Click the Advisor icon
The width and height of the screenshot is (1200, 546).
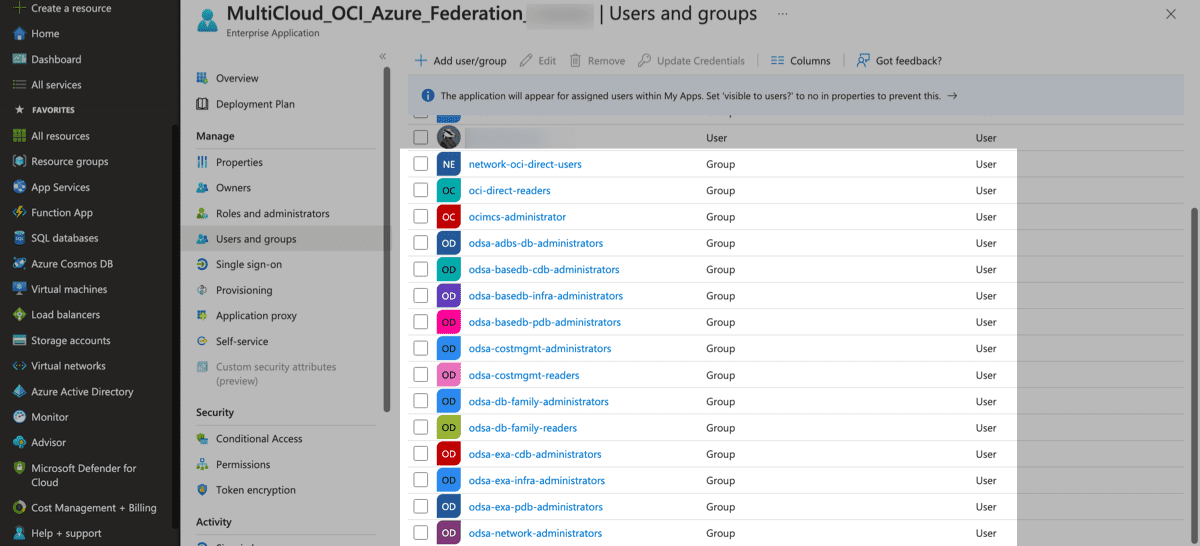coord(19,442)
